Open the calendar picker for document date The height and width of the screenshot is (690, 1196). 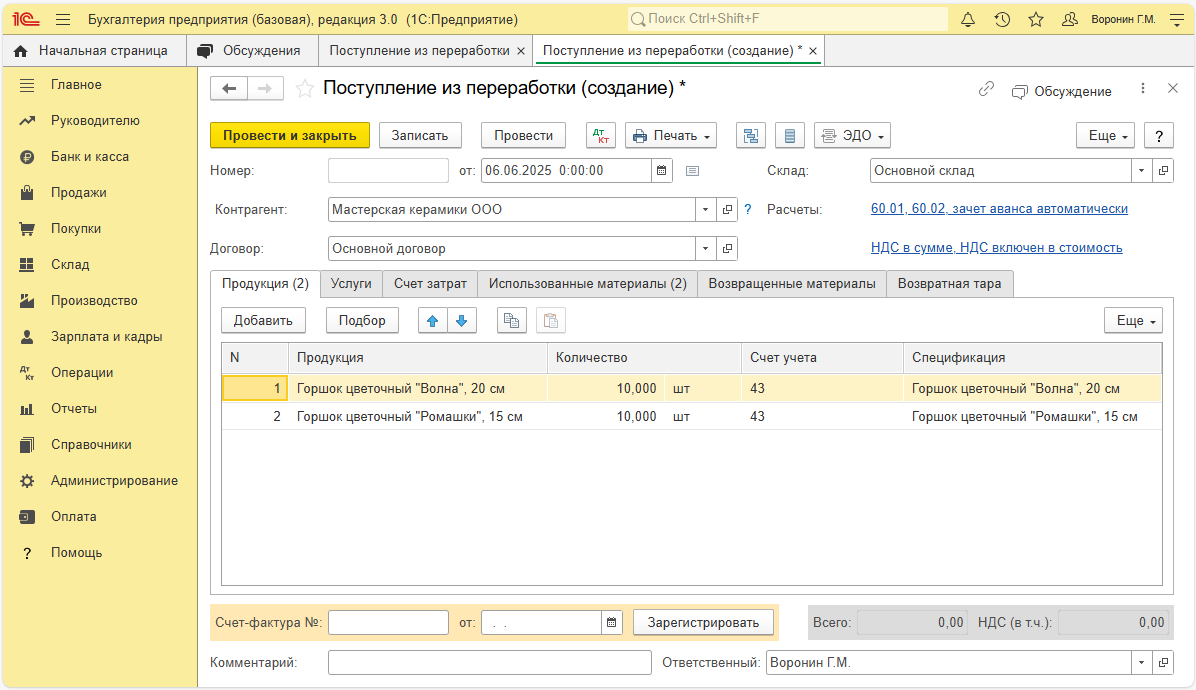661,171
